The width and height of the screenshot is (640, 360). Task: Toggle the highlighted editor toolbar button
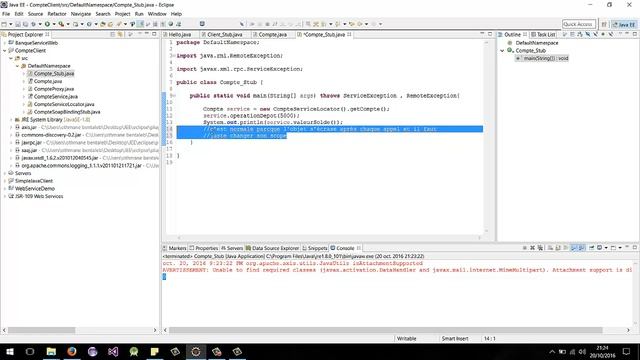141,24
